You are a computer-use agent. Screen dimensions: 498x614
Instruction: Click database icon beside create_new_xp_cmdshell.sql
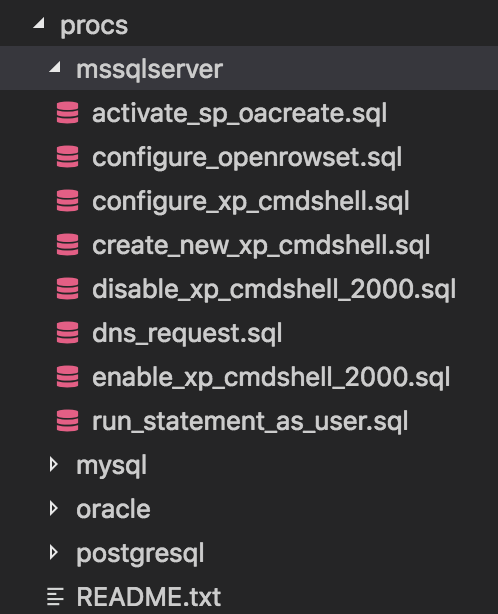coord(67,245)
